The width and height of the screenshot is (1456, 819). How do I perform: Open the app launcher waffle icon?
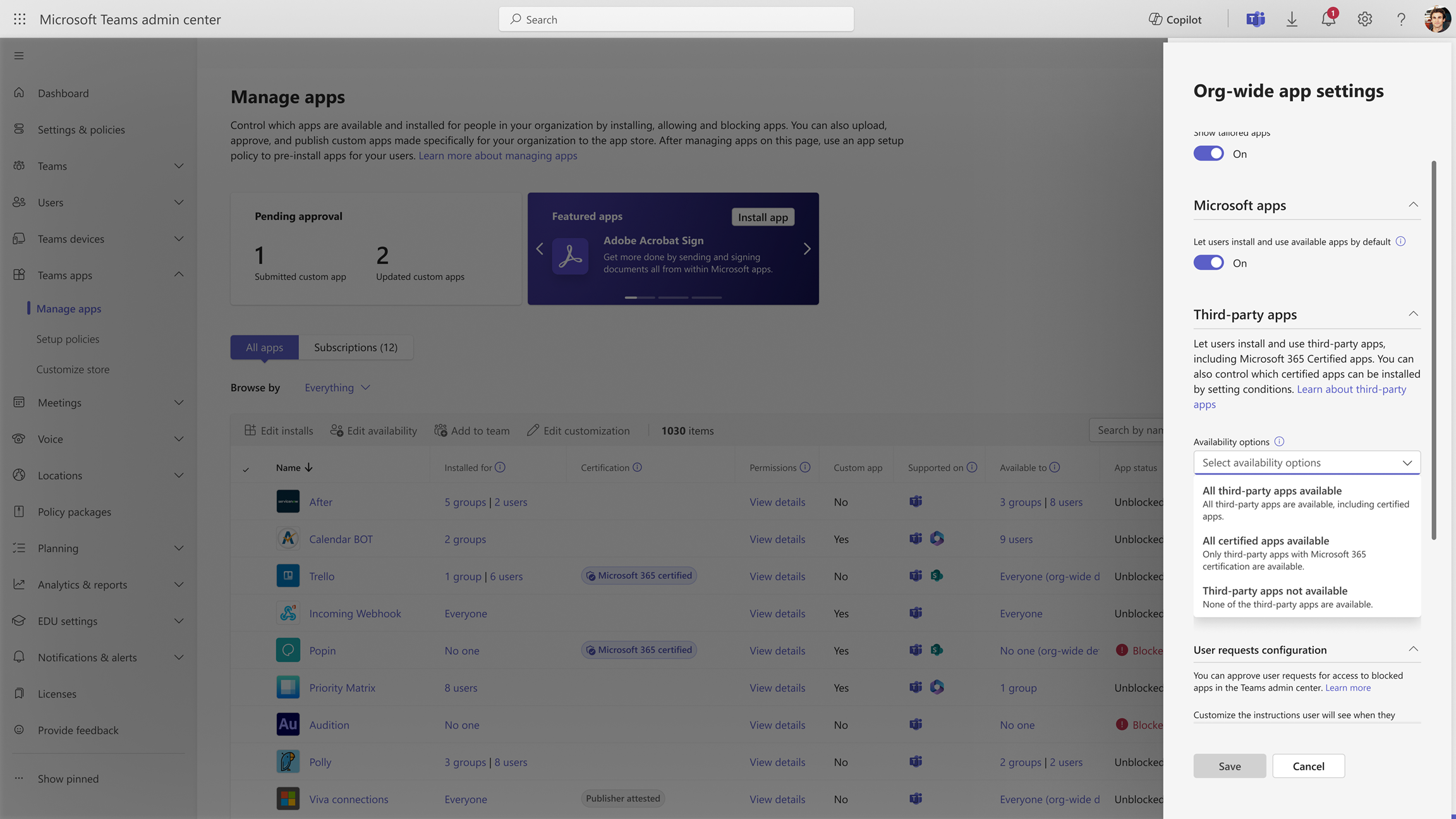click(x=20, y=19)
